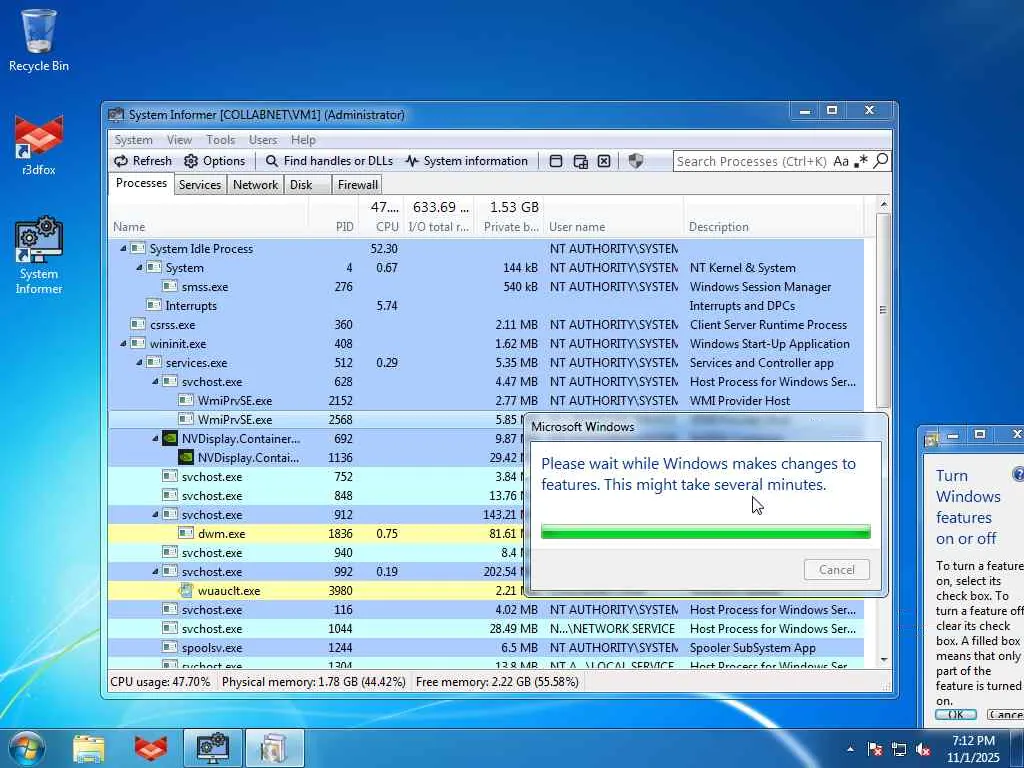Click process list vertical scrollbar thumb

click(x=883, y=310)
